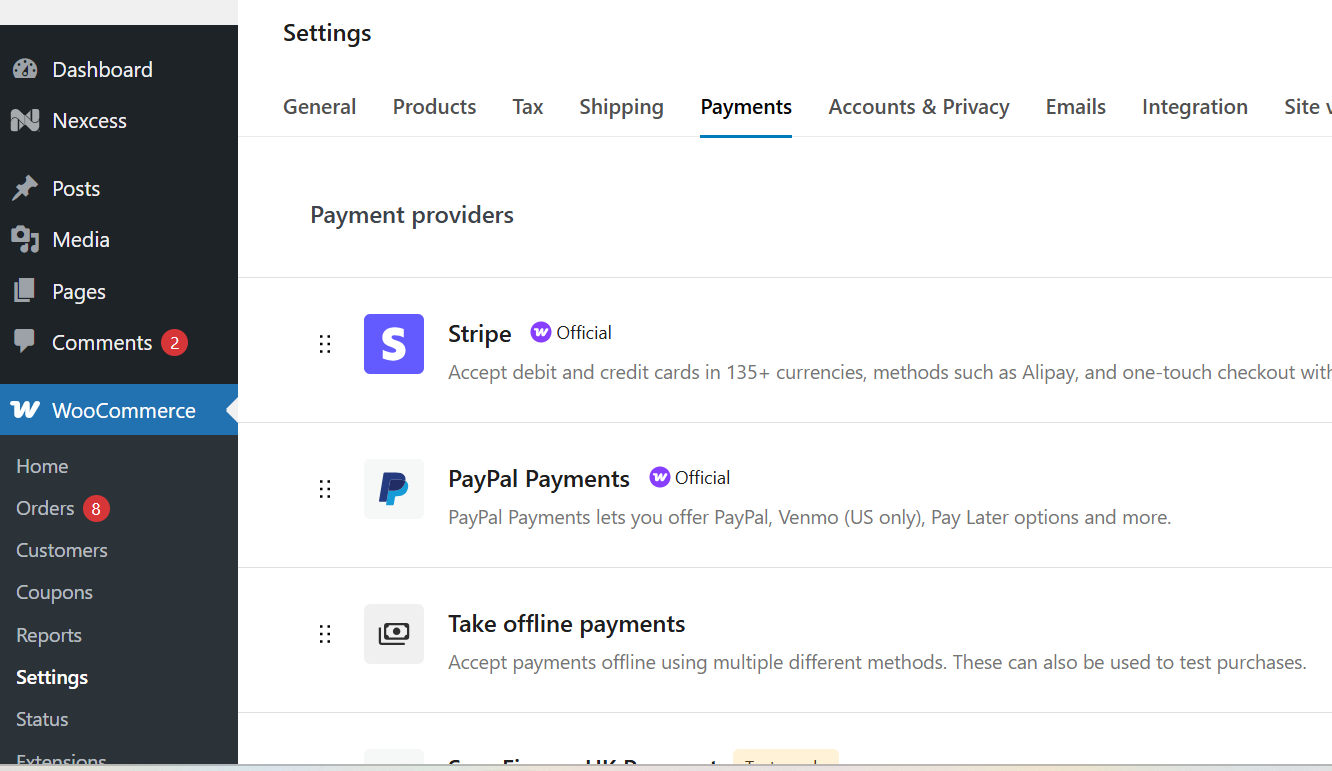Open WooCommerce Status page
Screen dimensions: 1332x771
(x=41, y=718)
